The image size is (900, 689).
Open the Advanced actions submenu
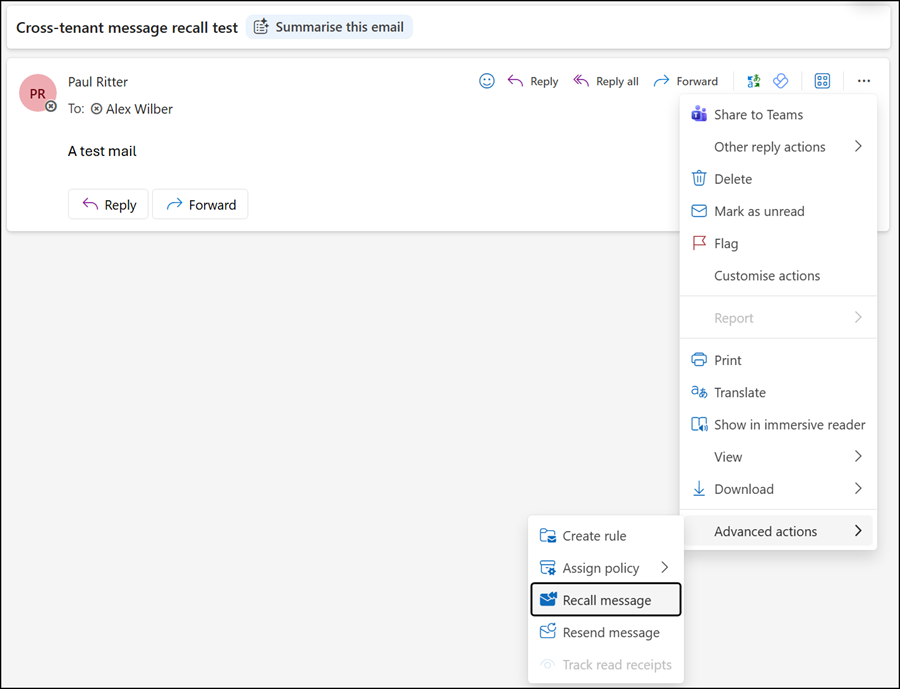pos(778,532)
